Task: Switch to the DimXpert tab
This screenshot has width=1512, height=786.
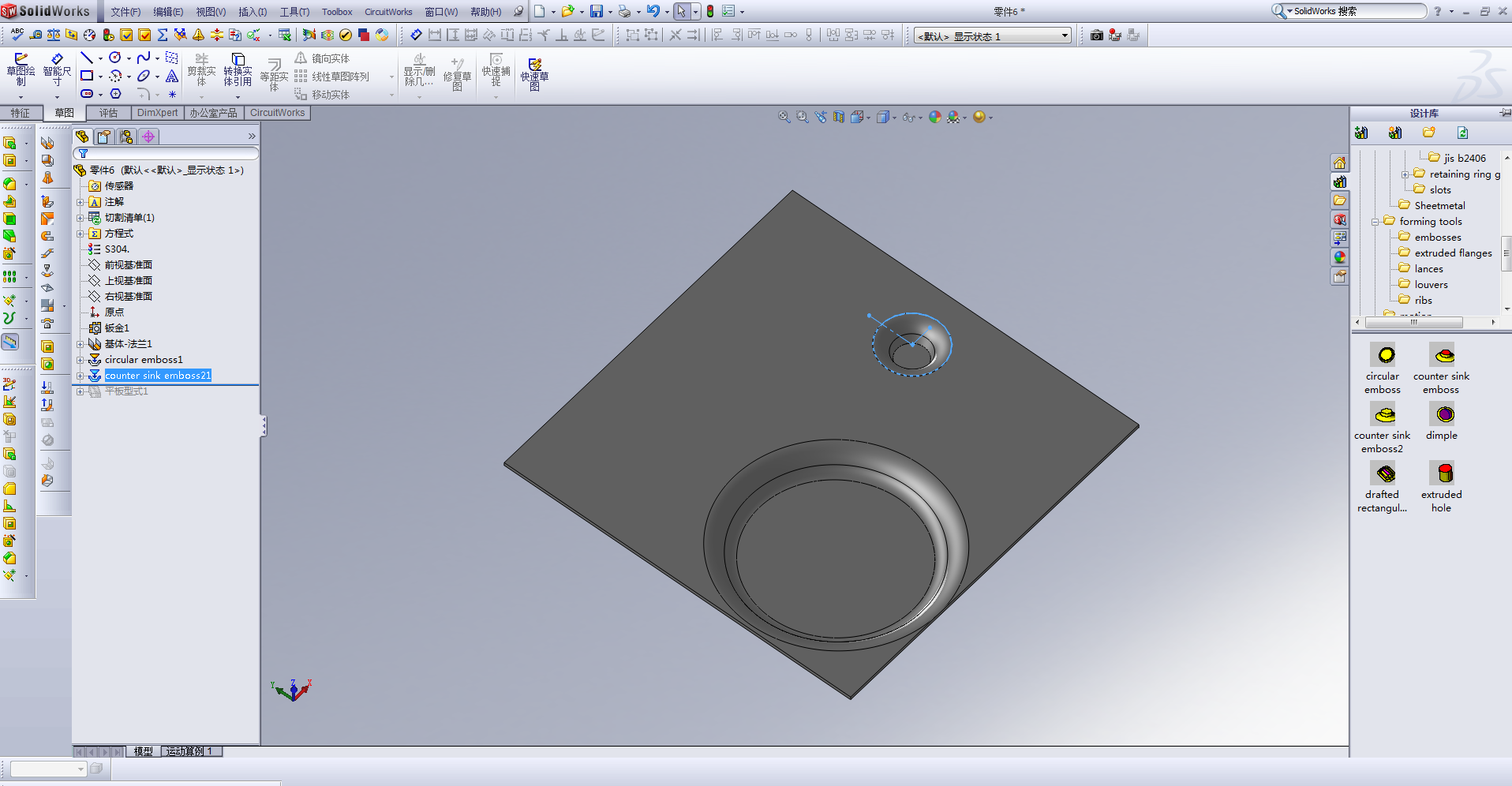Action: (156, 112)
